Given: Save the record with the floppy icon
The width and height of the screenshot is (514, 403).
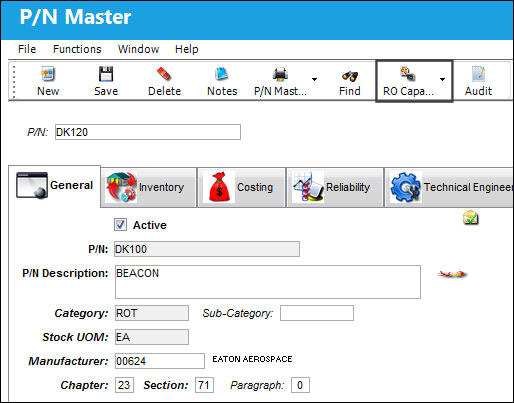Looking at the screenshot, I should [106, 74].
